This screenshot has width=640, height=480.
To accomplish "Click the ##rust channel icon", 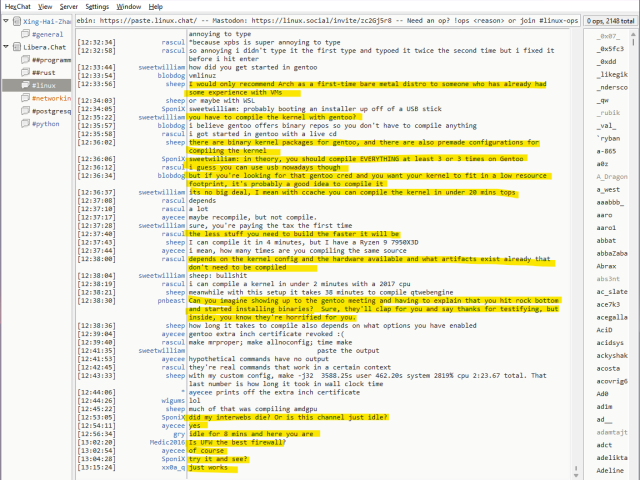I will point(25,73).
